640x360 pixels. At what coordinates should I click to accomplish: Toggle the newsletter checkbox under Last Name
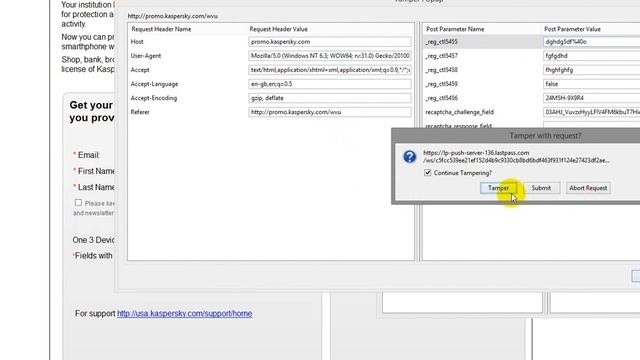click(x=78, y=202)
